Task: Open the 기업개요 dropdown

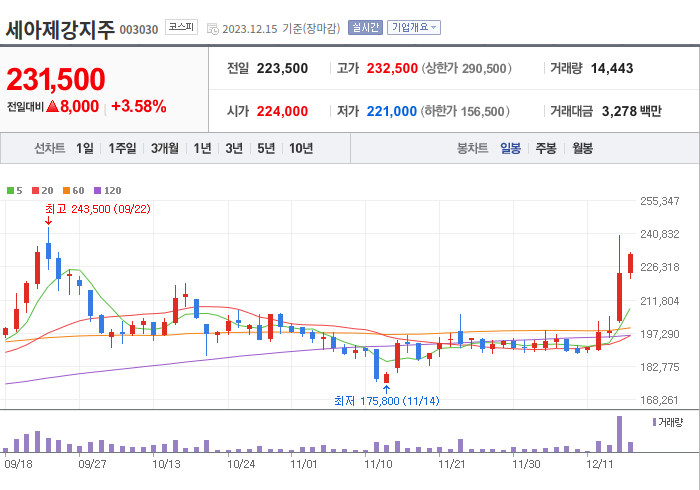Action: pyautogui.click(x=414, y=28)
